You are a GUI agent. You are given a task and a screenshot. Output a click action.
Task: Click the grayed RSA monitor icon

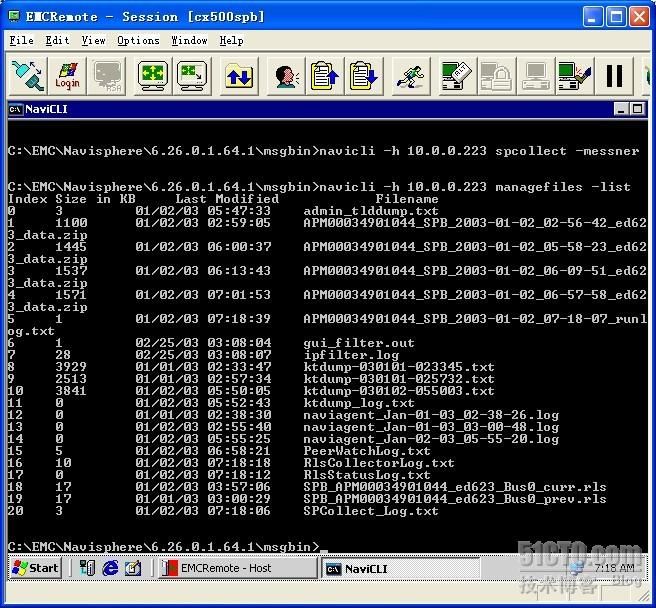pyautogui.click(x=108, y=76)
